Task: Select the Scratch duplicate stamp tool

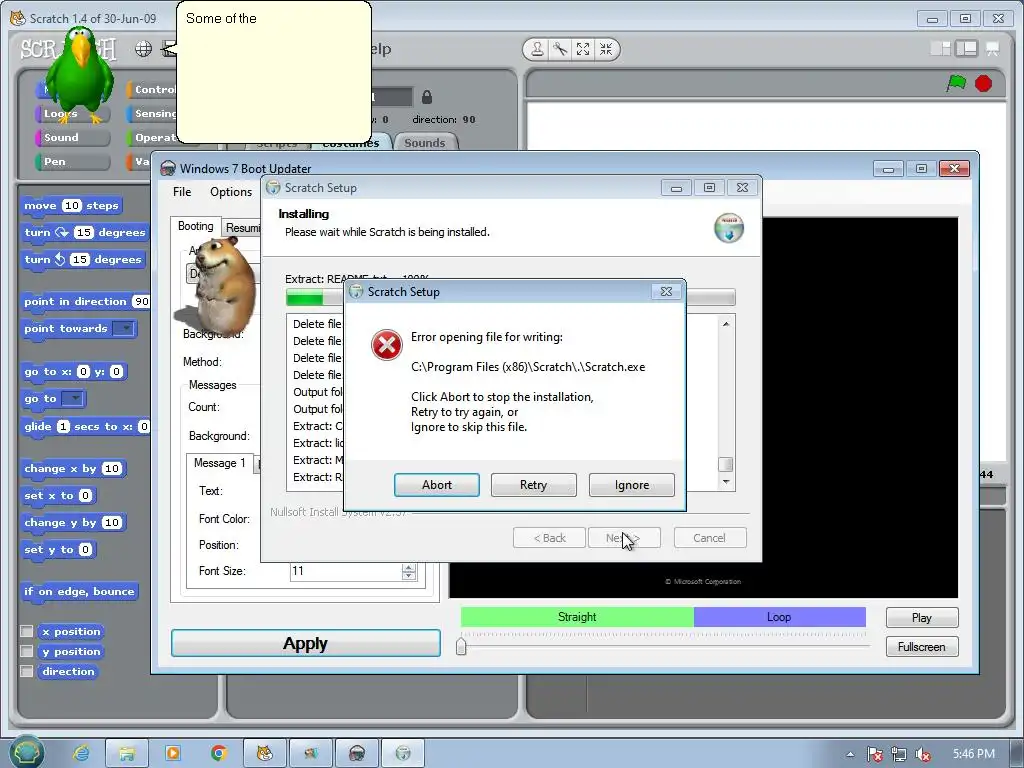Action: 537,49
